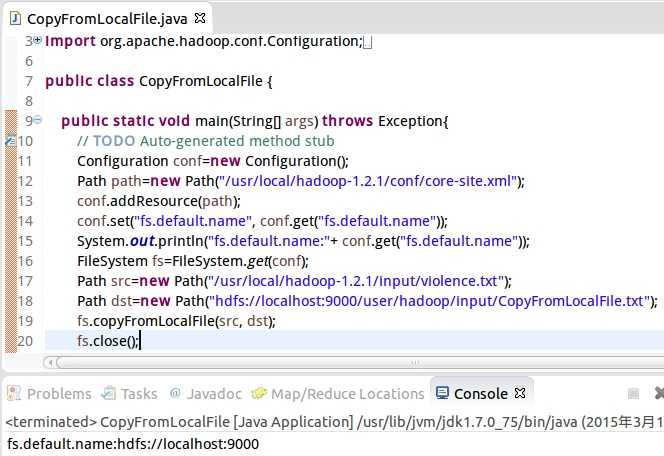Expand the folded imports on line 3
This screenshot has width=664, height=456.
(38, 40)
